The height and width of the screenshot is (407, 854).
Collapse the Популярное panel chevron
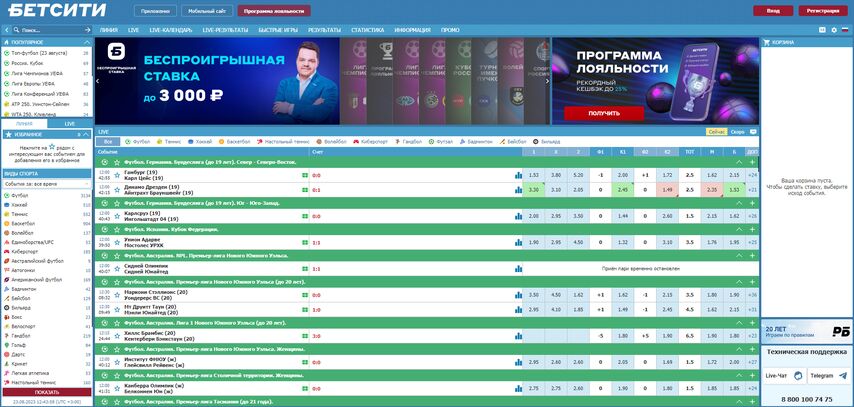[87, 42]
